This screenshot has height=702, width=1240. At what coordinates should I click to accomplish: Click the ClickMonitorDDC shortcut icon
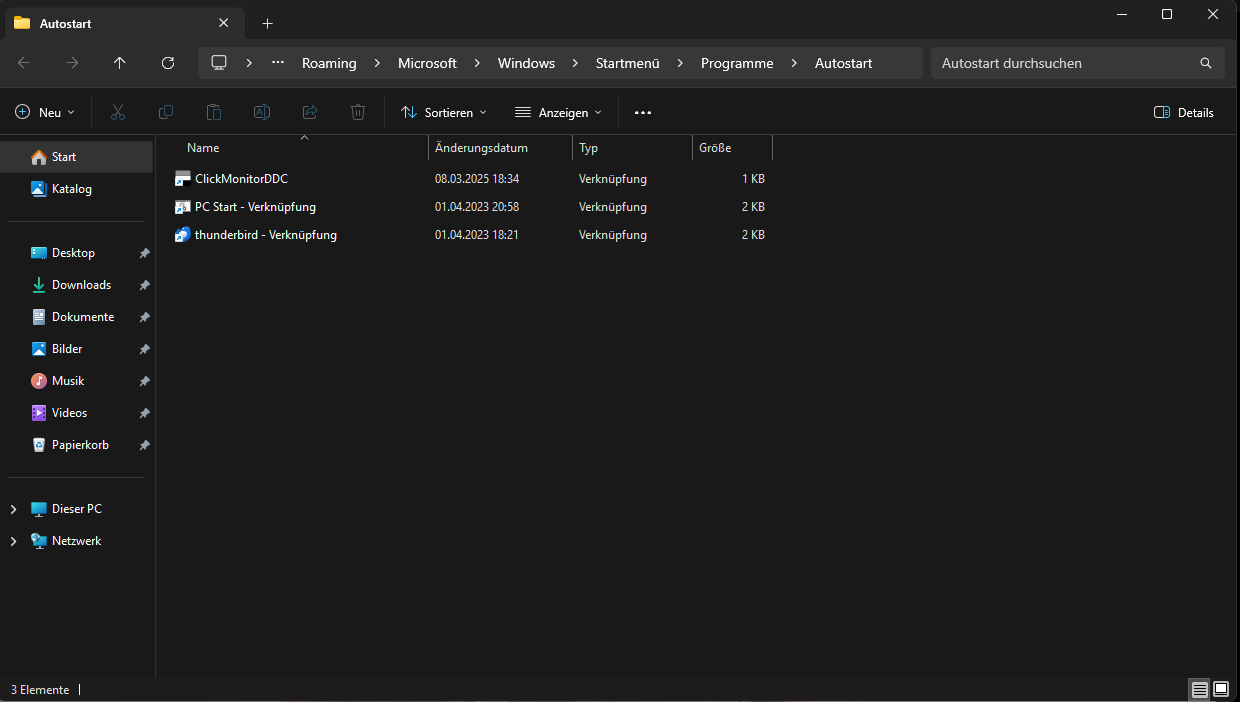coord(183,179)
